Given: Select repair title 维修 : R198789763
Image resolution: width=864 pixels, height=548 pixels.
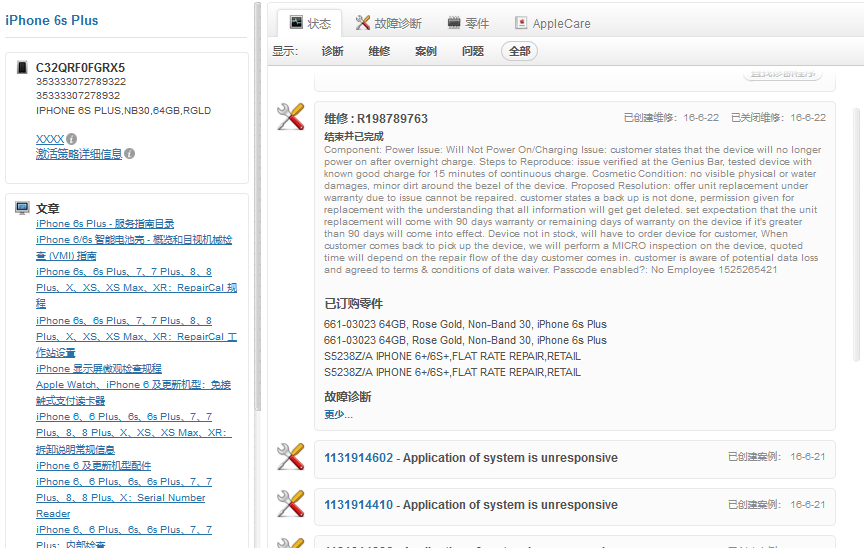Looking at the screenshot, I should click(376, 118).
